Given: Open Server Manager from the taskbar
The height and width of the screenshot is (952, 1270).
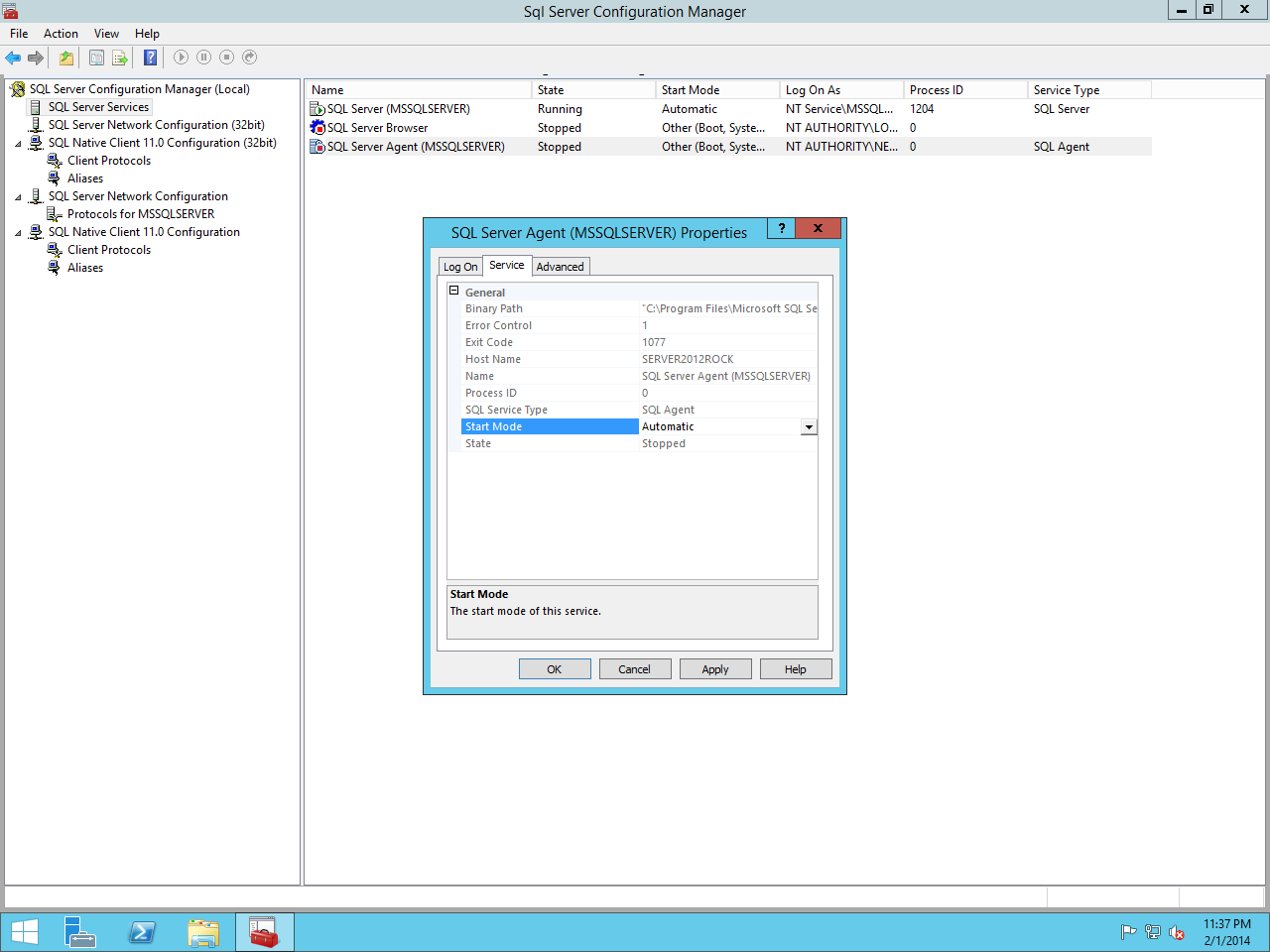Looking at the screenshot, I should [80, 932].
